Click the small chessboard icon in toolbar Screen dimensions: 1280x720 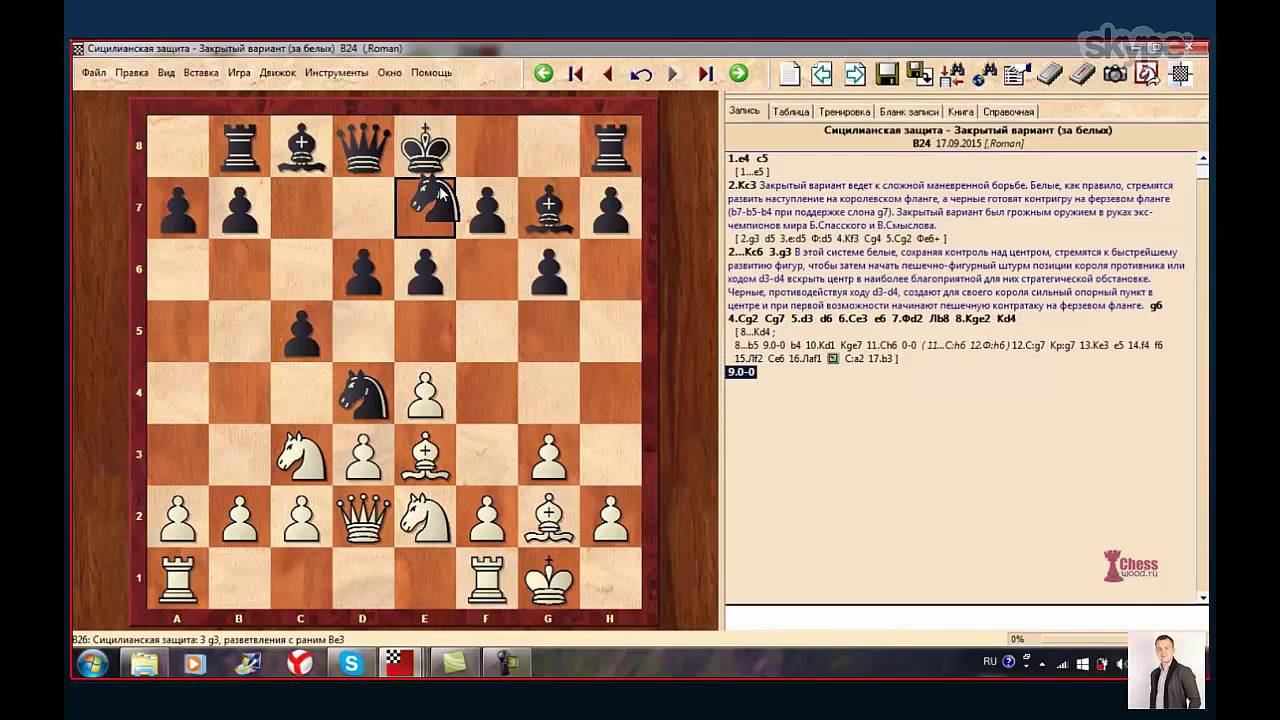pos(1180,73)
